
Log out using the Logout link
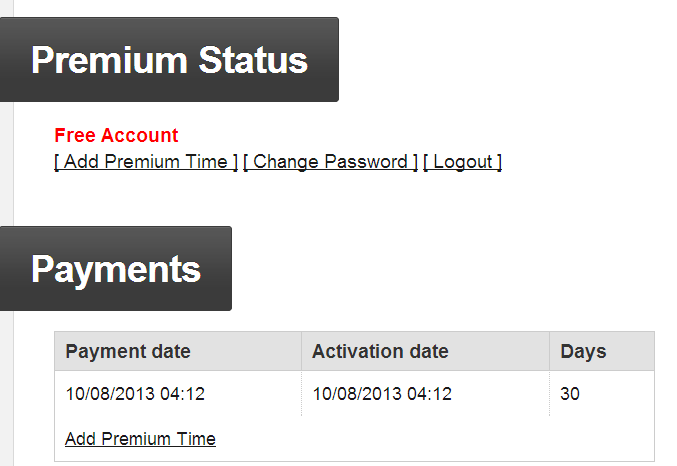(x=462, y=162)
